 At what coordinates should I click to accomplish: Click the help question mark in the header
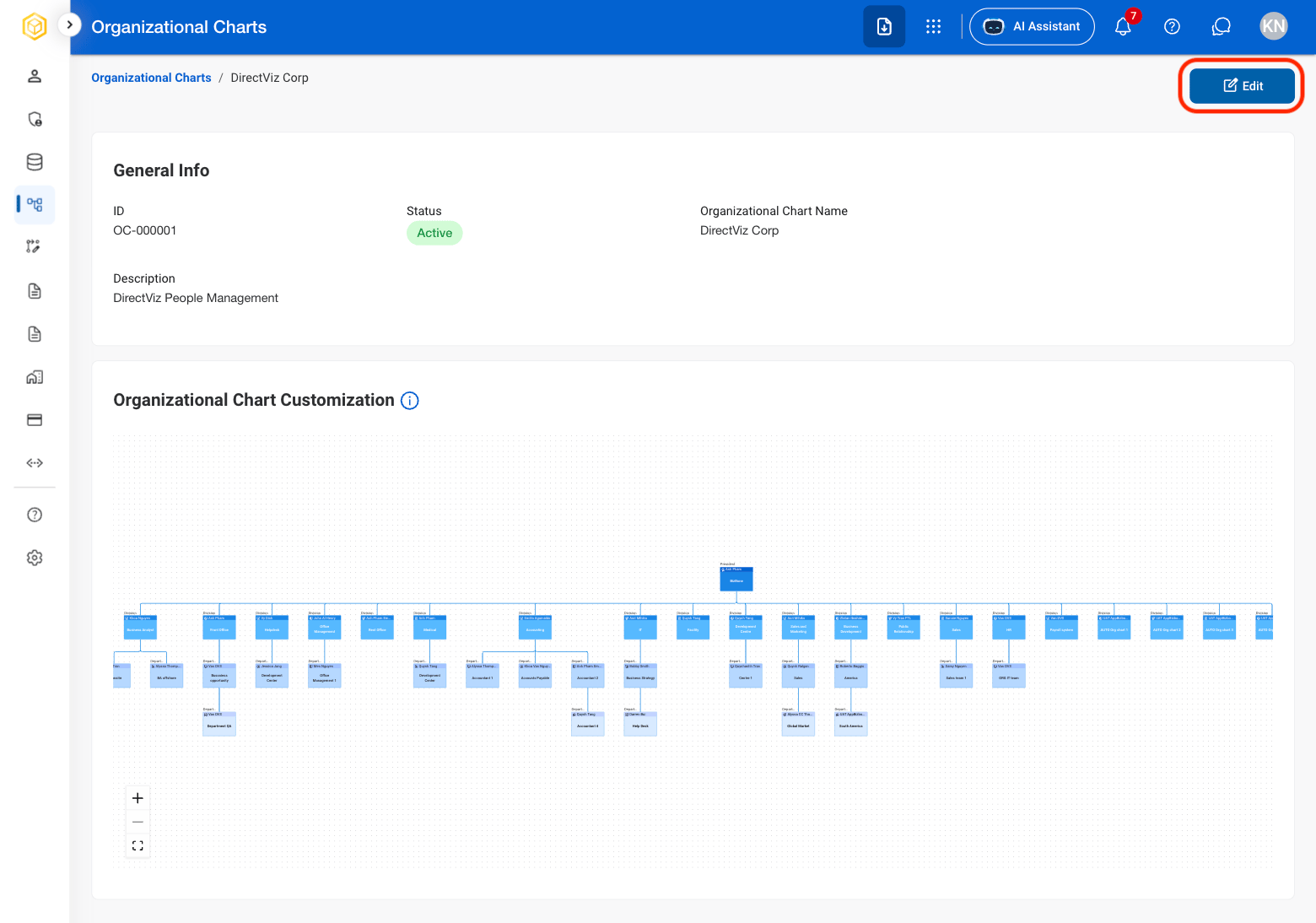[1172, 26]
